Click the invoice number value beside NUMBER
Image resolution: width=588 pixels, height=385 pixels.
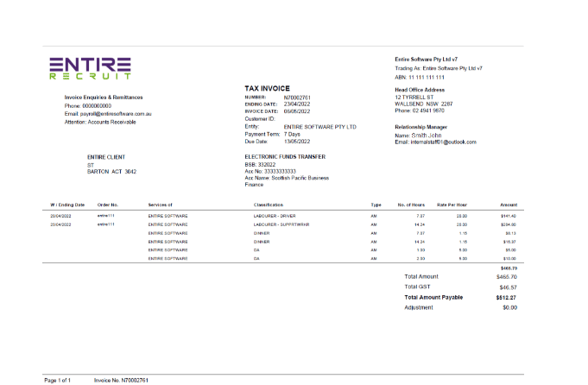(x=297, y=97)
